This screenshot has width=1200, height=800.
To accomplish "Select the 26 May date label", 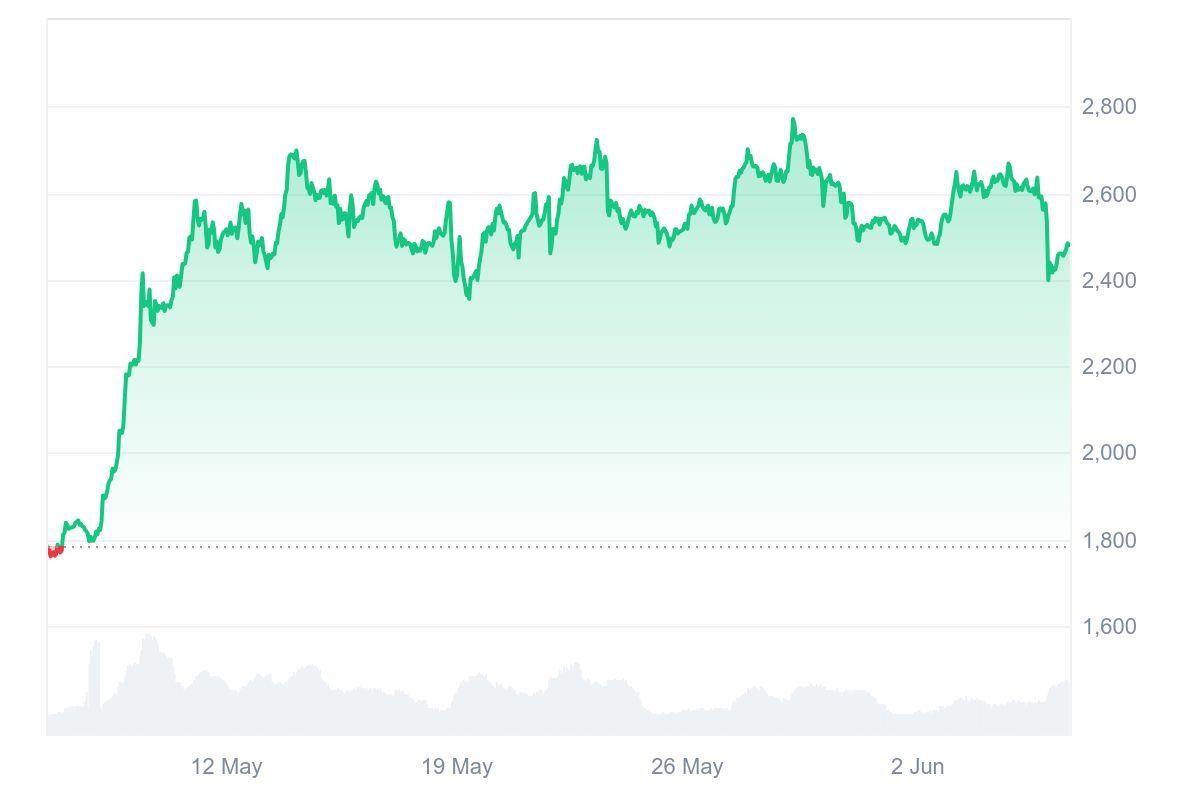I will pos(687,767).
